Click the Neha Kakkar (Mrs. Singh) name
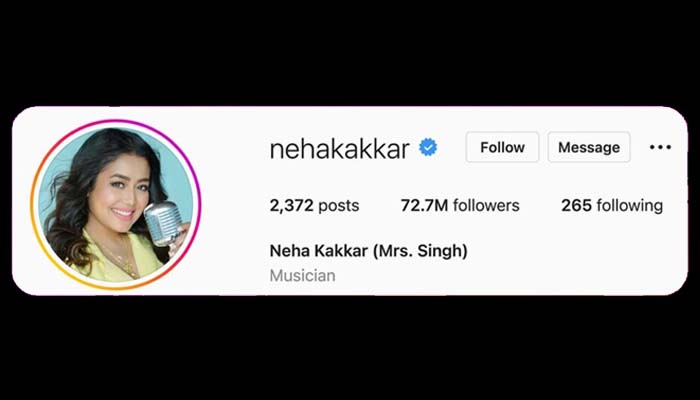Screen dimensions: 700x400 coord(368,251)
